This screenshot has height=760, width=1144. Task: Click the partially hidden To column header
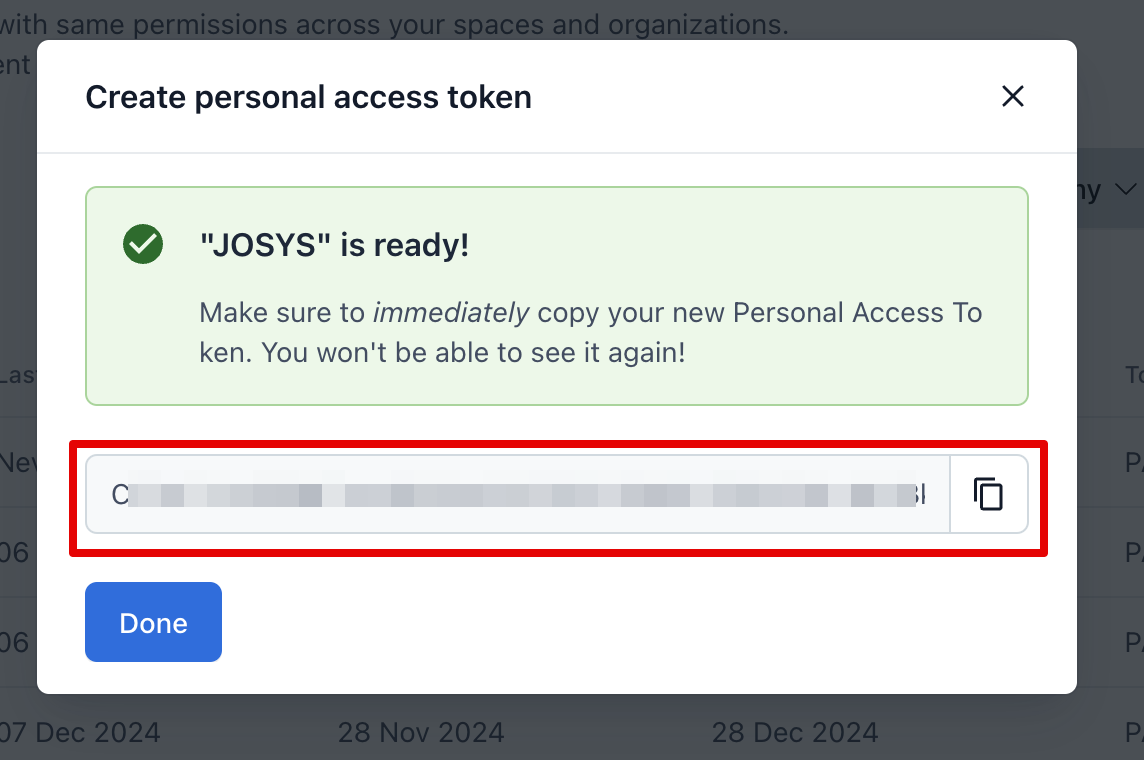point(1133,375)
